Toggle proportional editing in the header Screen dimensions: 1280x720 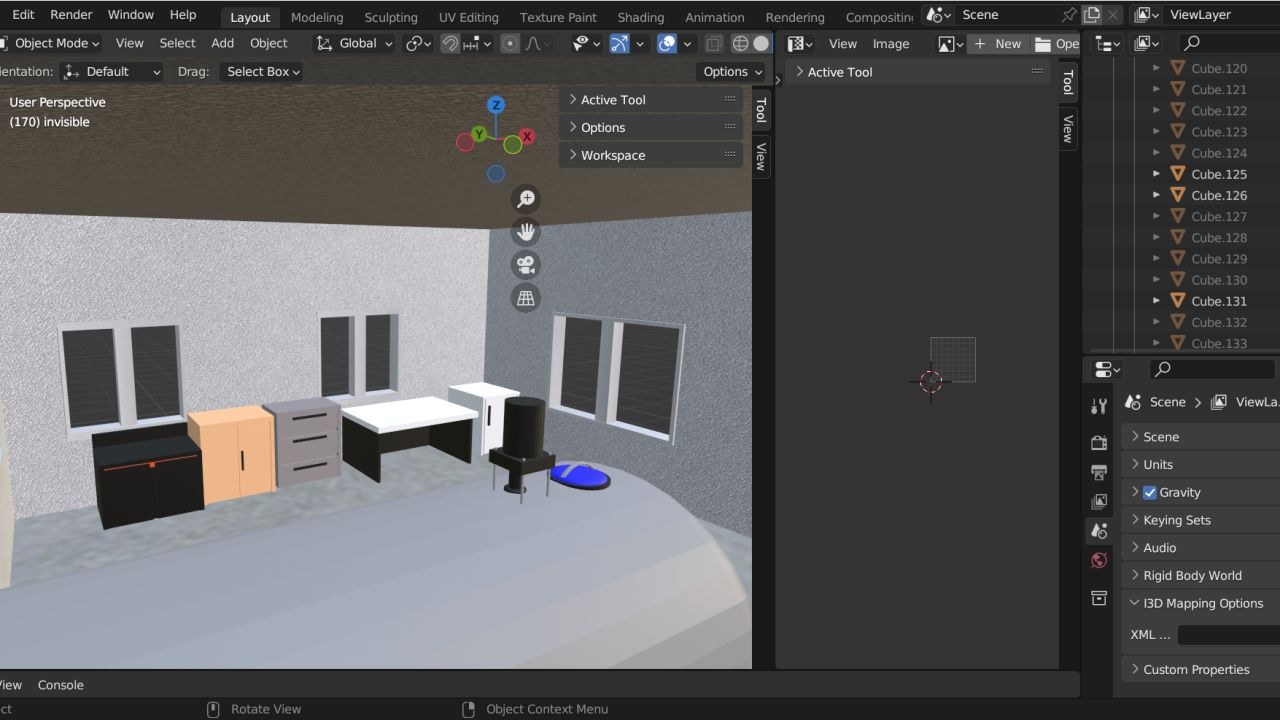tap(510, 44)
